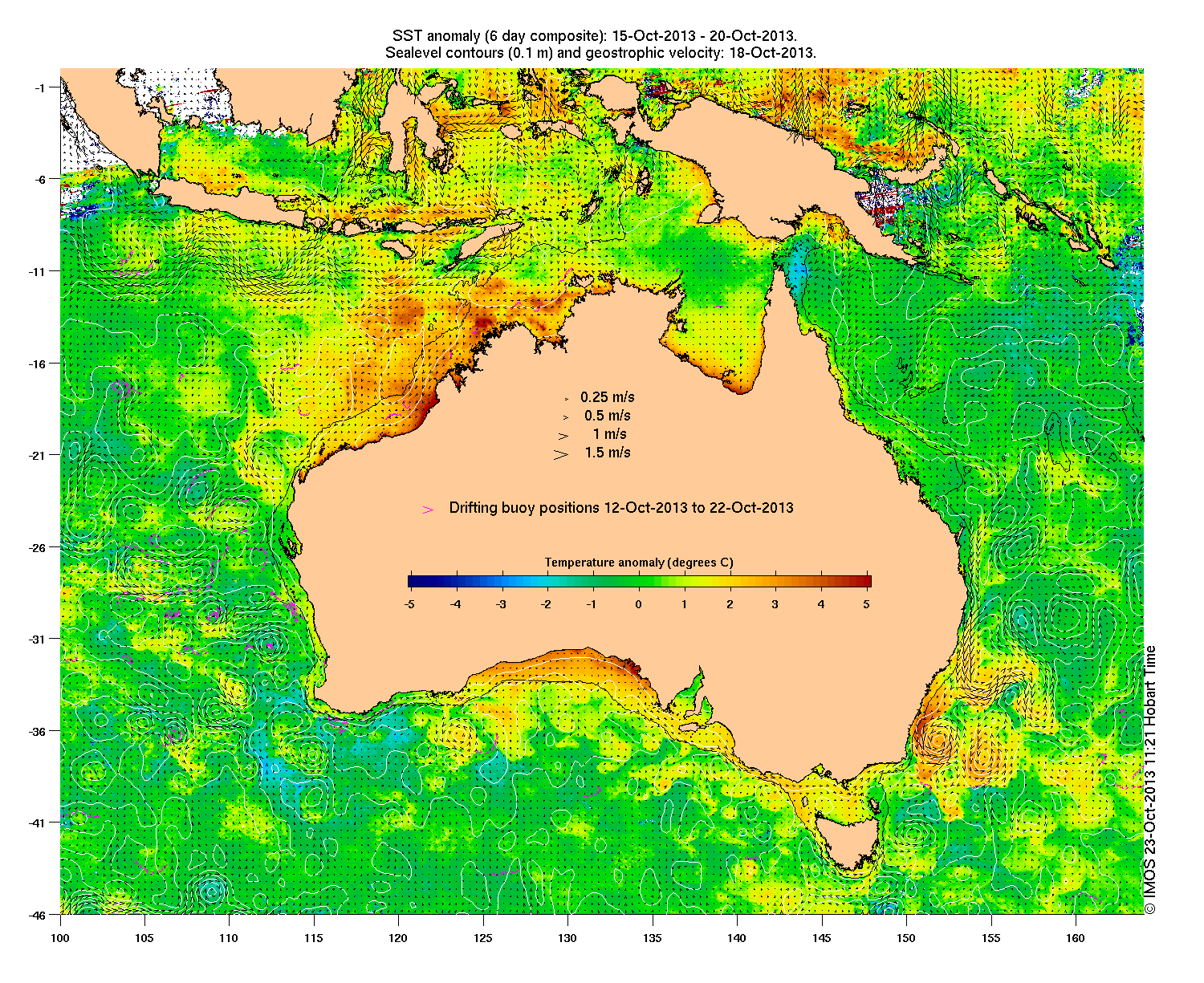Select the green zero-anomaly section of colorbar
The height and width of the screenshot is (983, 1204).
pos(639,581)
